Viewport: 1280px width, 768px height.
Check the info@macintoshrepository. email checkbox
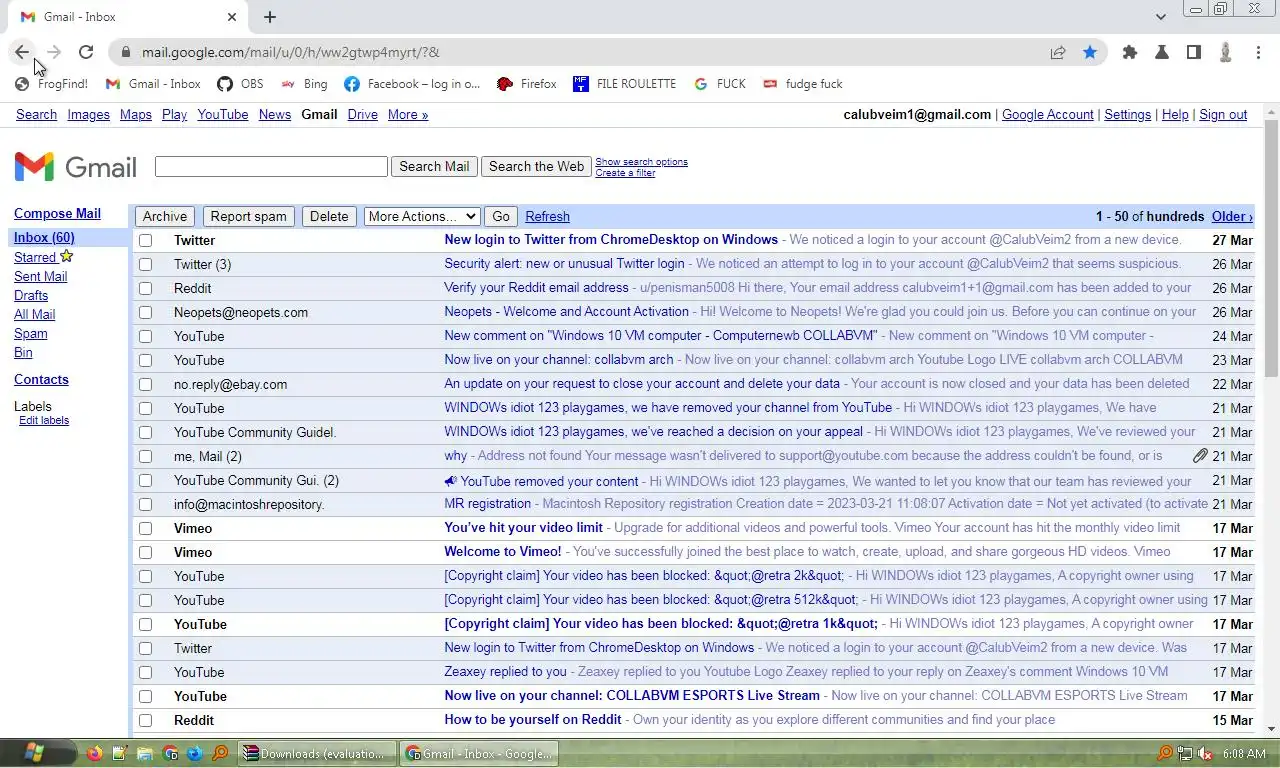coord(146,504)
